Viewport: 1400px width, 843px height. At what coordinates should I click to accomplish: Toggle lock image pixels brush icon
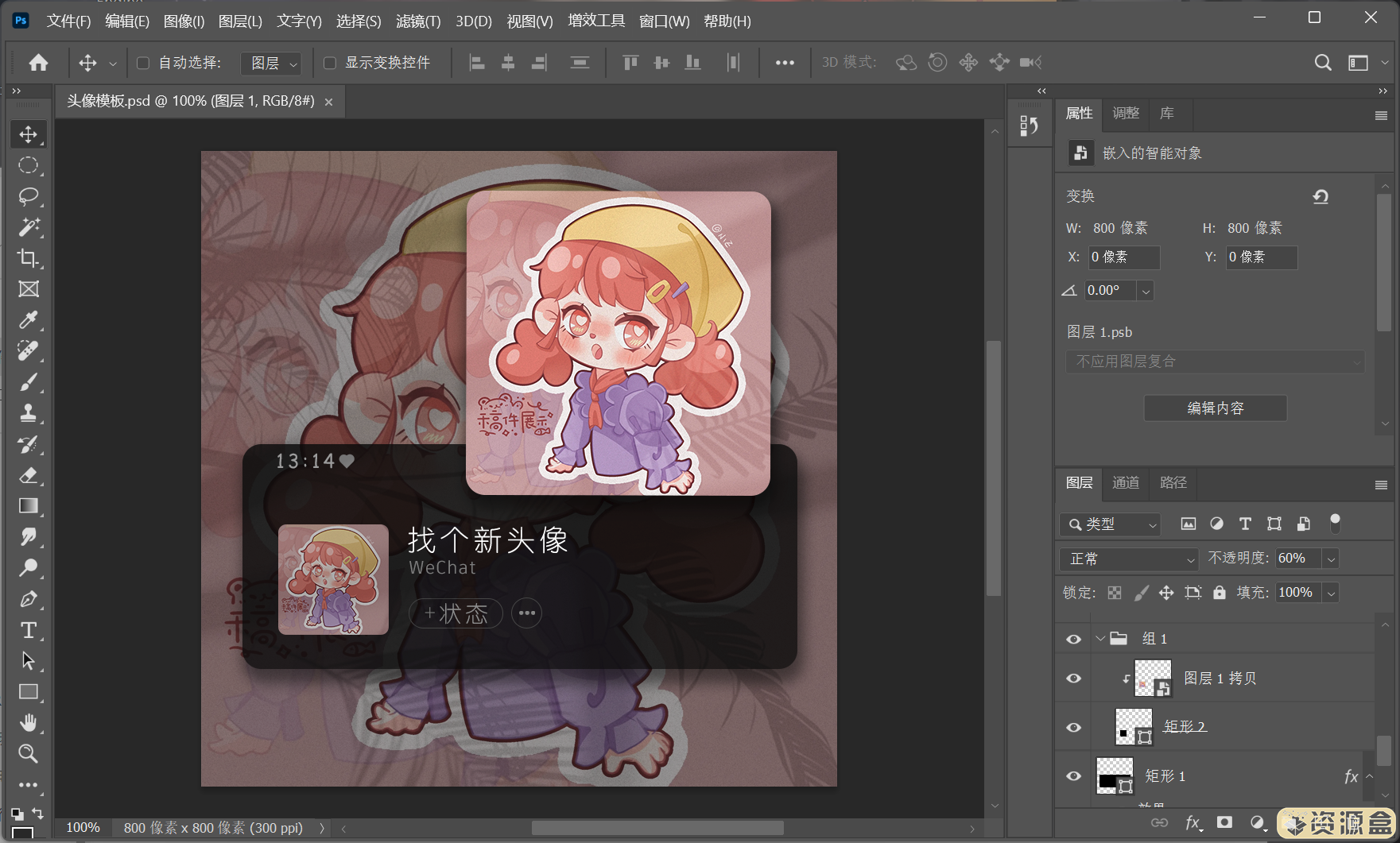click(1141, 593)
